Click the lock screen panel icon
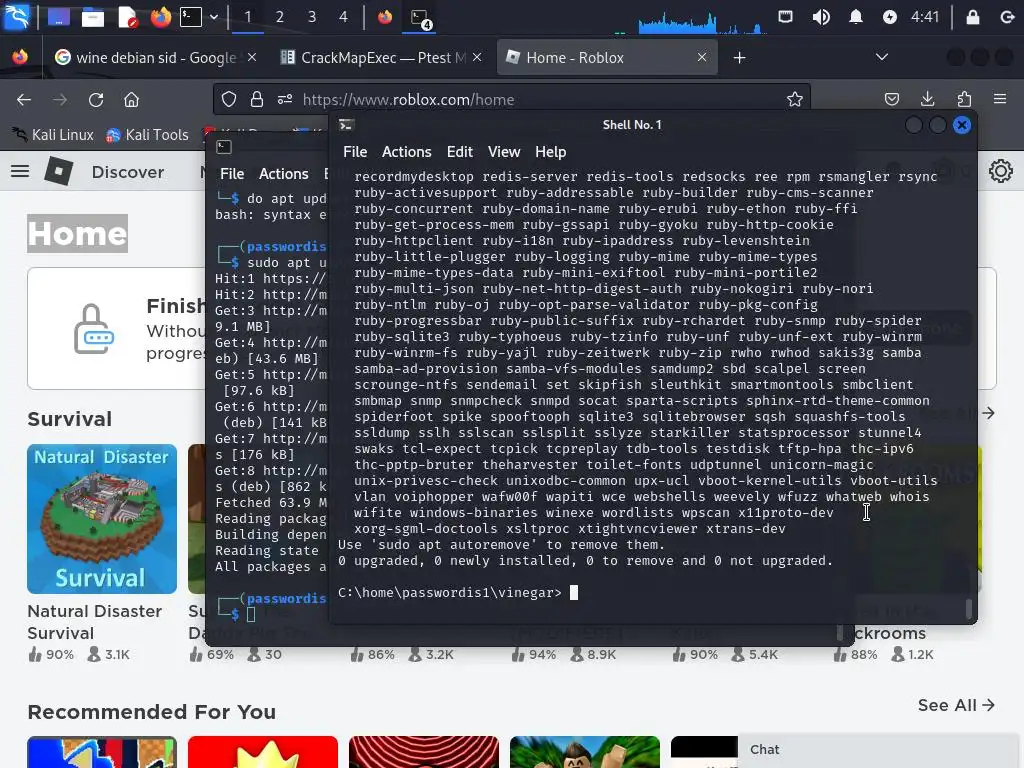The height and width of the screenshot is (768, 1024). pos(973,17)
